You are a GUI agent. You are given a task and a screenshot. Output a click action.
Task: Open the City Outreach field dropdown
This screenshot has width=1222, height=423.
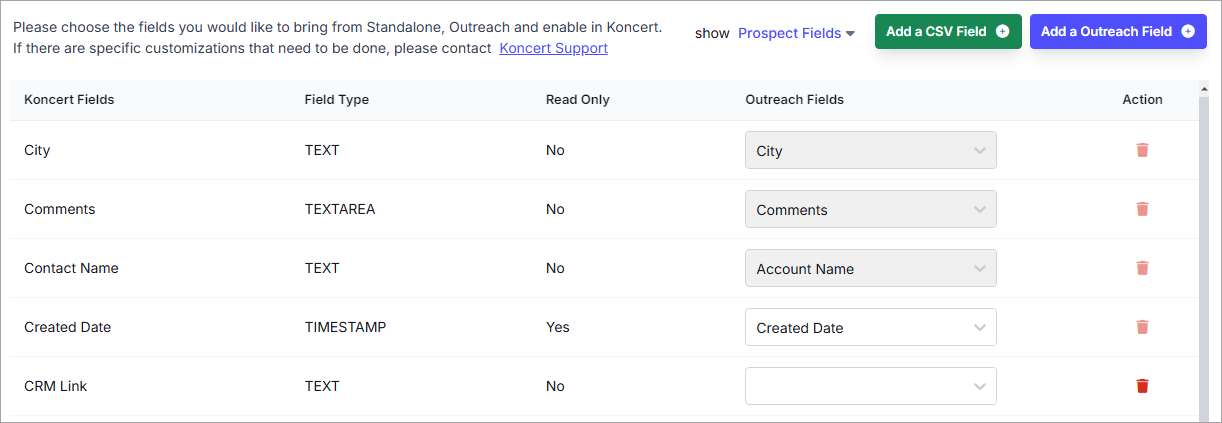click(871, 151)
